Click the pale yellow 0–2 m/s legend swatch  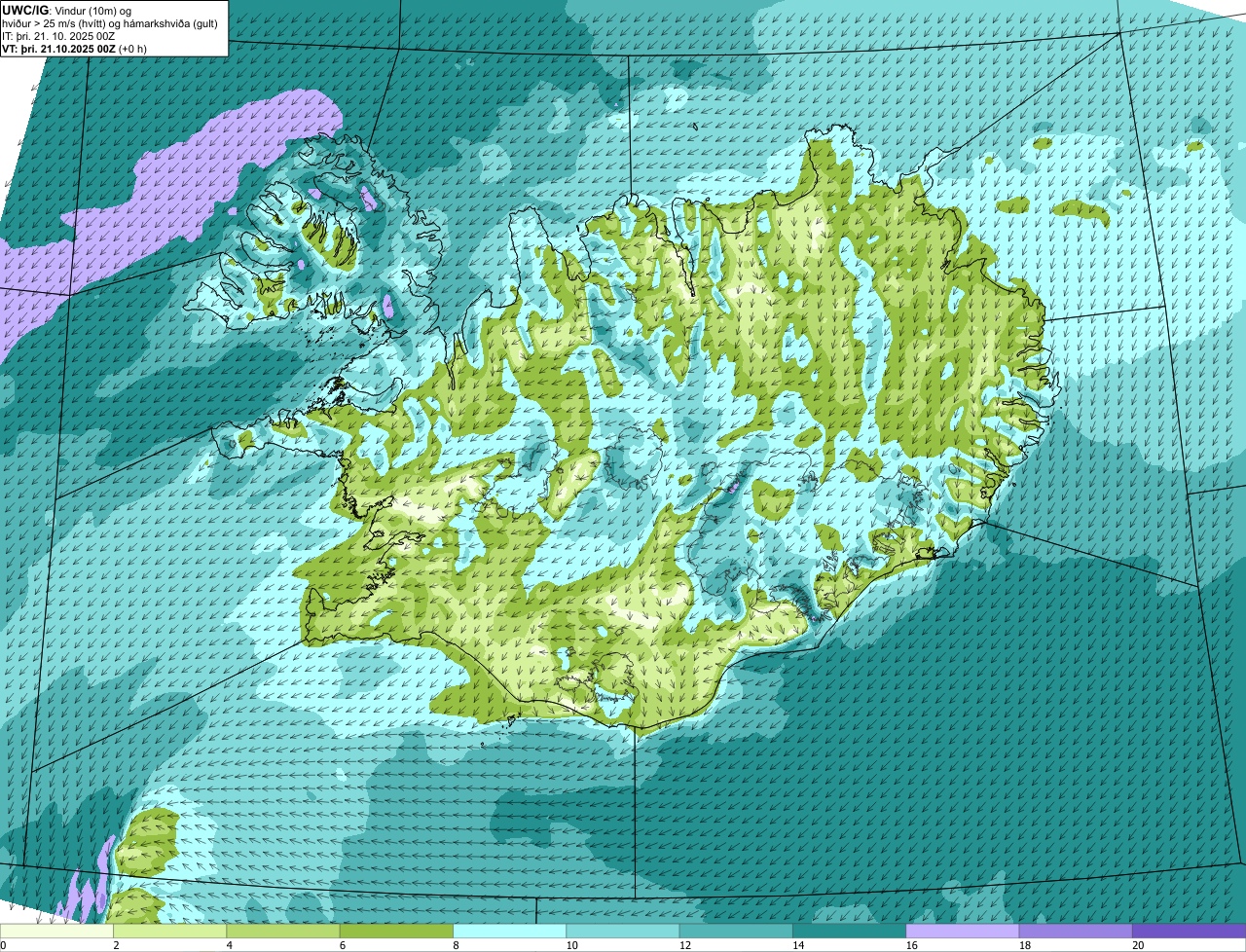(56, 932)
